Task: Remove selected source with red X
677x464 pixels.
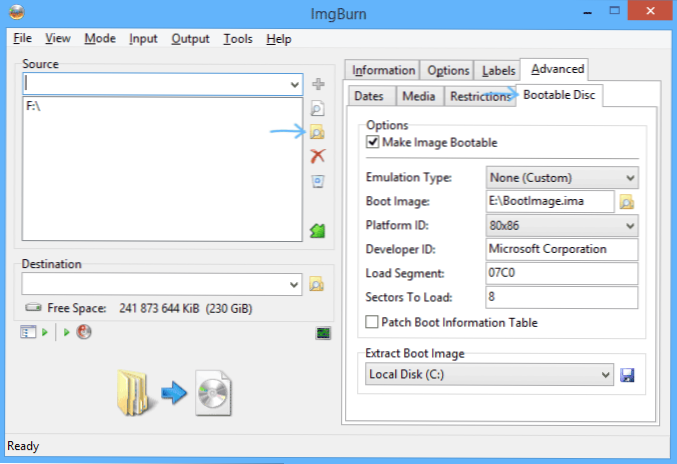Action: click(318, 156)
